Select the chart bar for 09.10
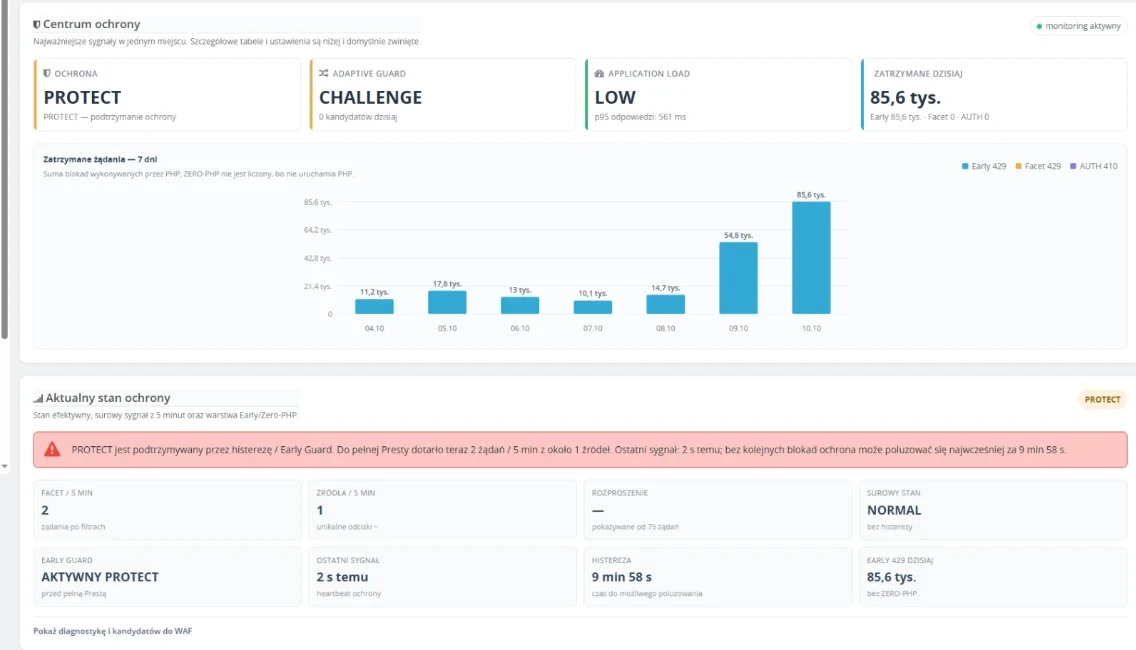1136x650 pixels. (x=738, y=278)
